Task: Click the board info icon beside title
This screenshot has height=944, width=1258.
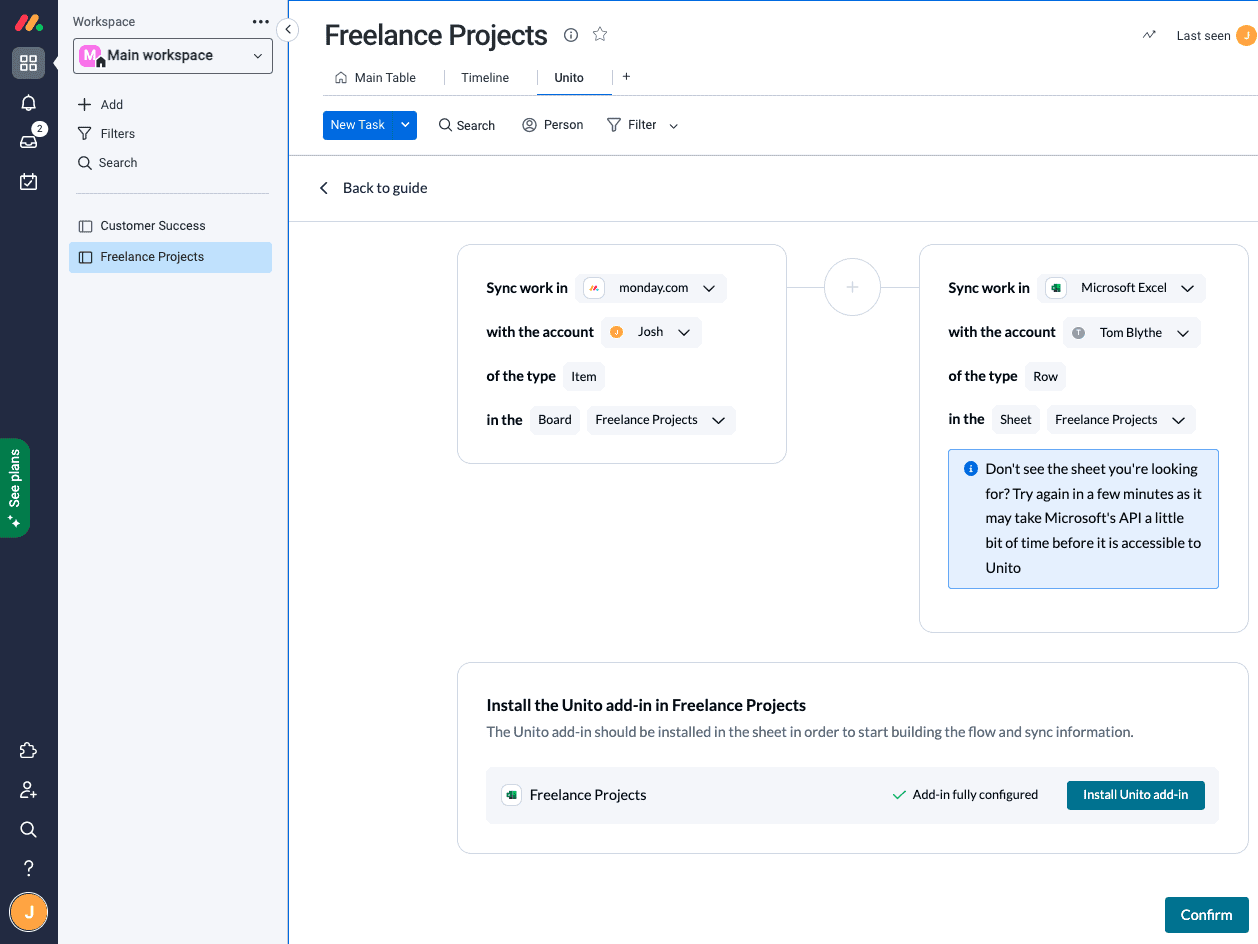Action: coord(571,35)
